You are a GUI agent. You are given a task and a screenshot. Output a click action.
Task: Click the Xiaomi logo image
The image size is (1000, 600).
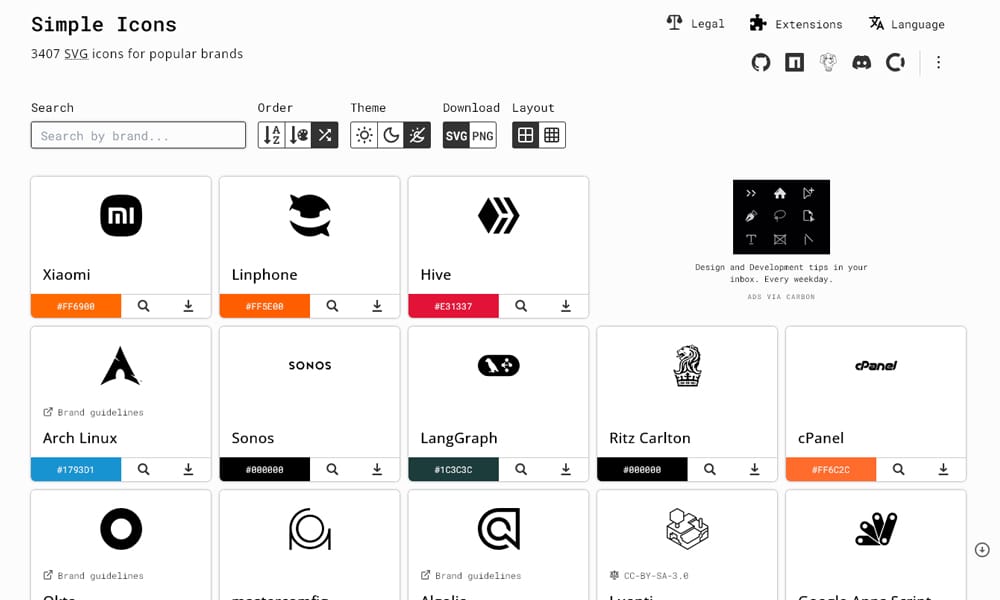(121, 216)
